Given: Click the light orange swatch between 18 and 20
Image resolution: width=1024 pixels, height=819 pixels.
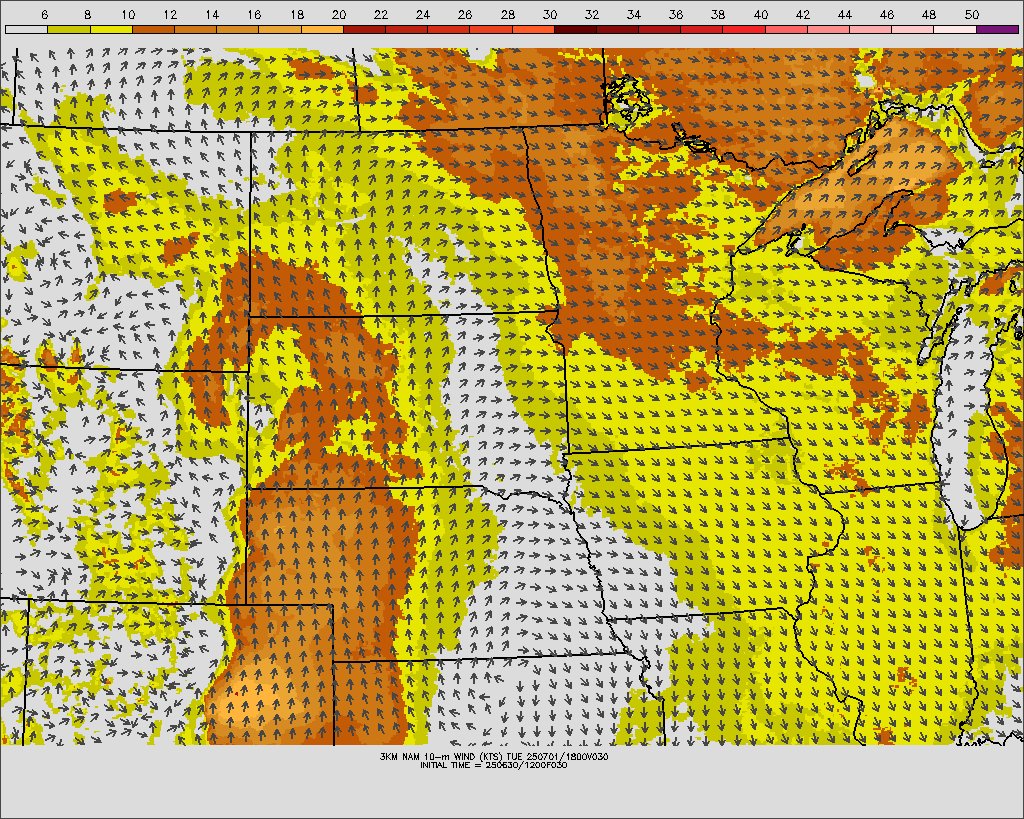Looking at the screenshot, I should 322,29.
